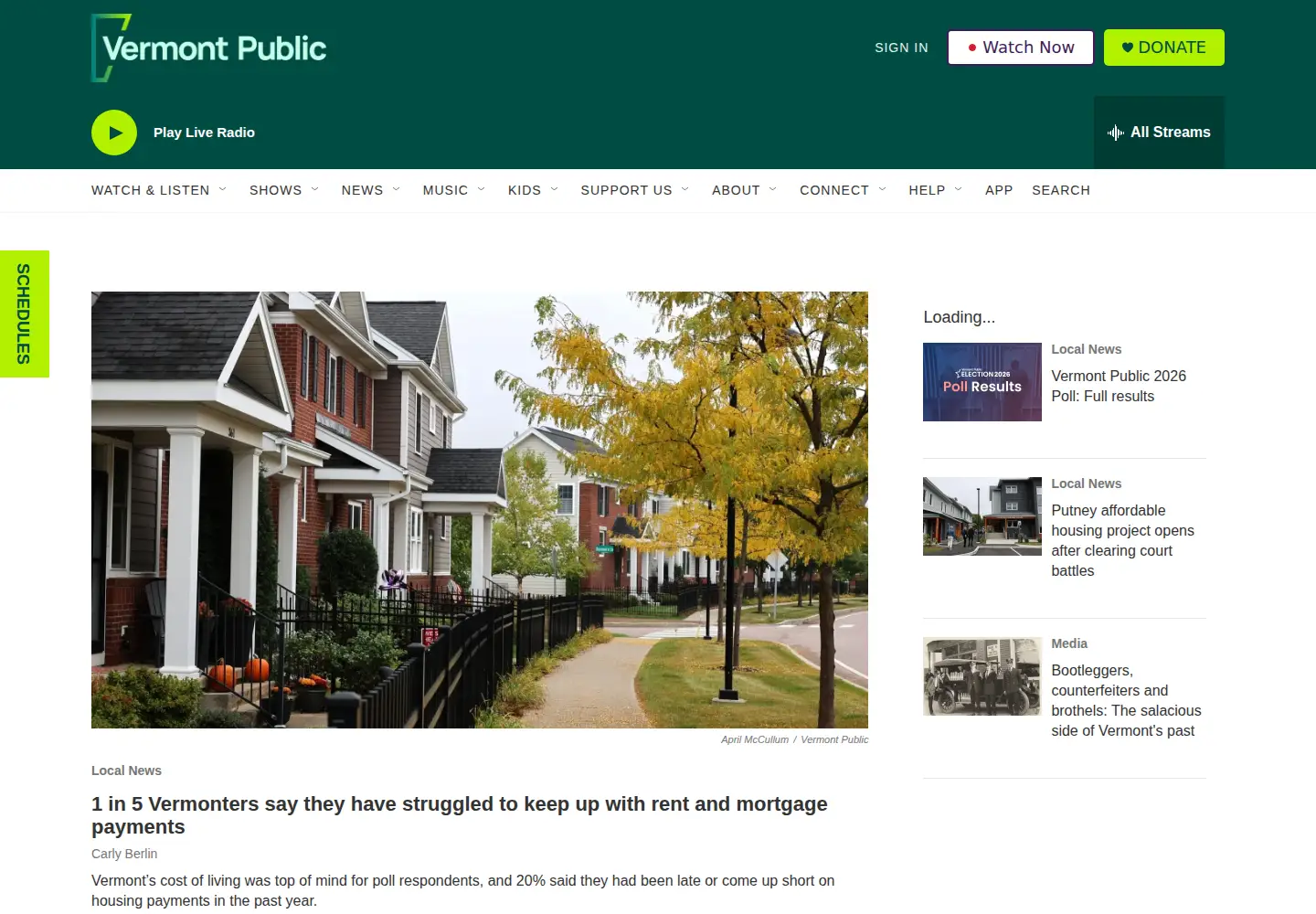Screen dimensions: 1316x914
Task: Expand the Watch & Listen menu chevron
Action: [x=222, y=189]
